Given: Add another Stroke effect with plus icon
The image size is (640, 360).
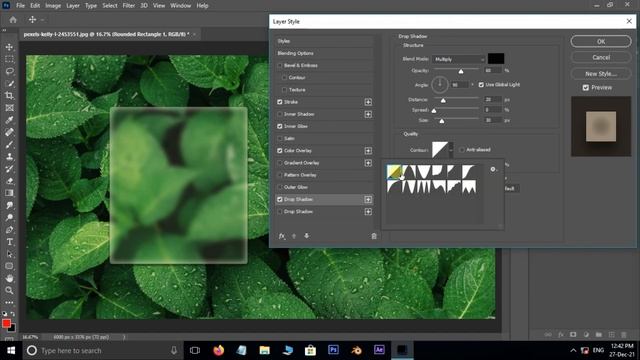Looking at the screenshot, I should [368, 102].
